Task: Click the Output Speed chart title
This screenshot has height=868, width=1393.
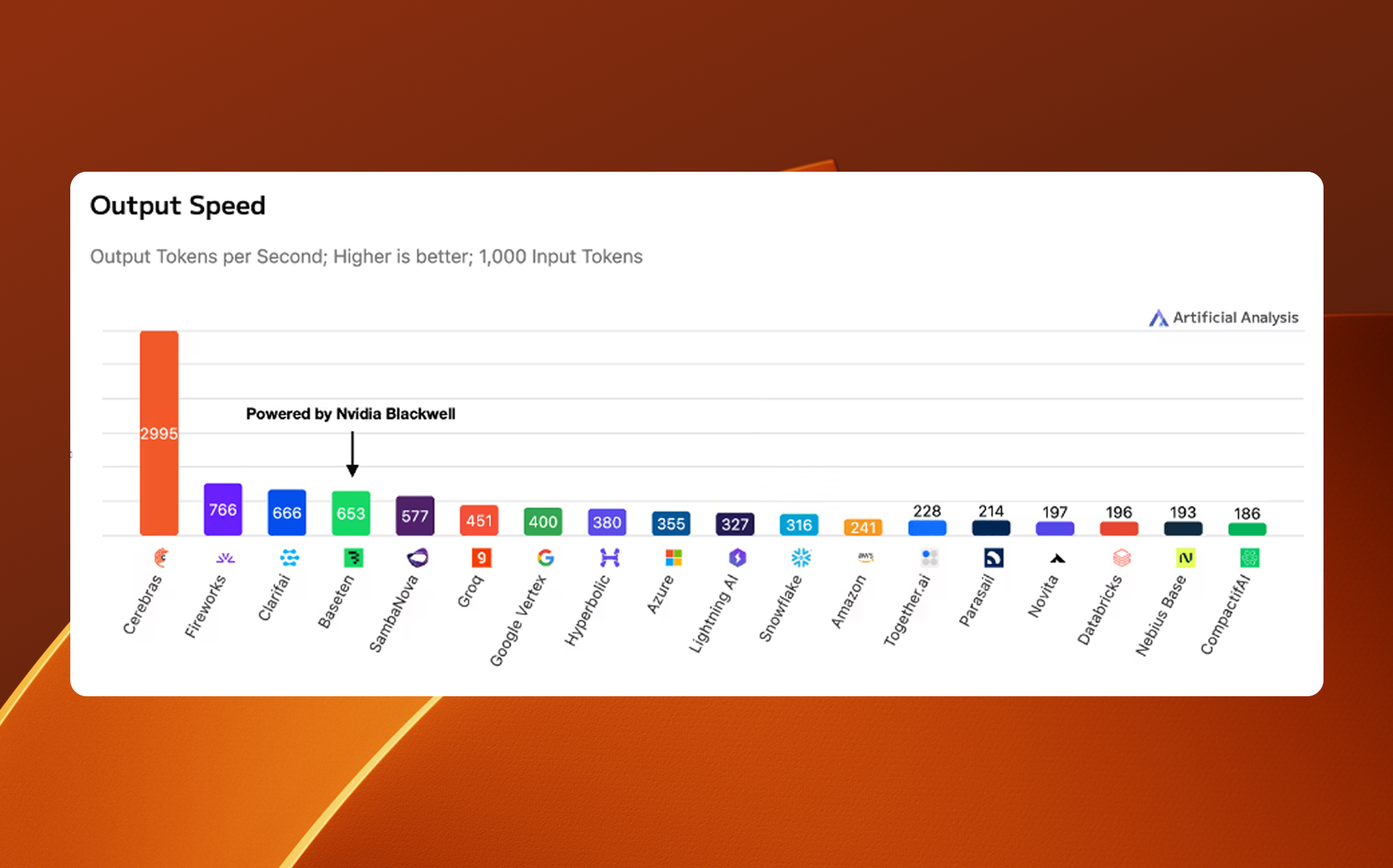Action: [178, 205]
